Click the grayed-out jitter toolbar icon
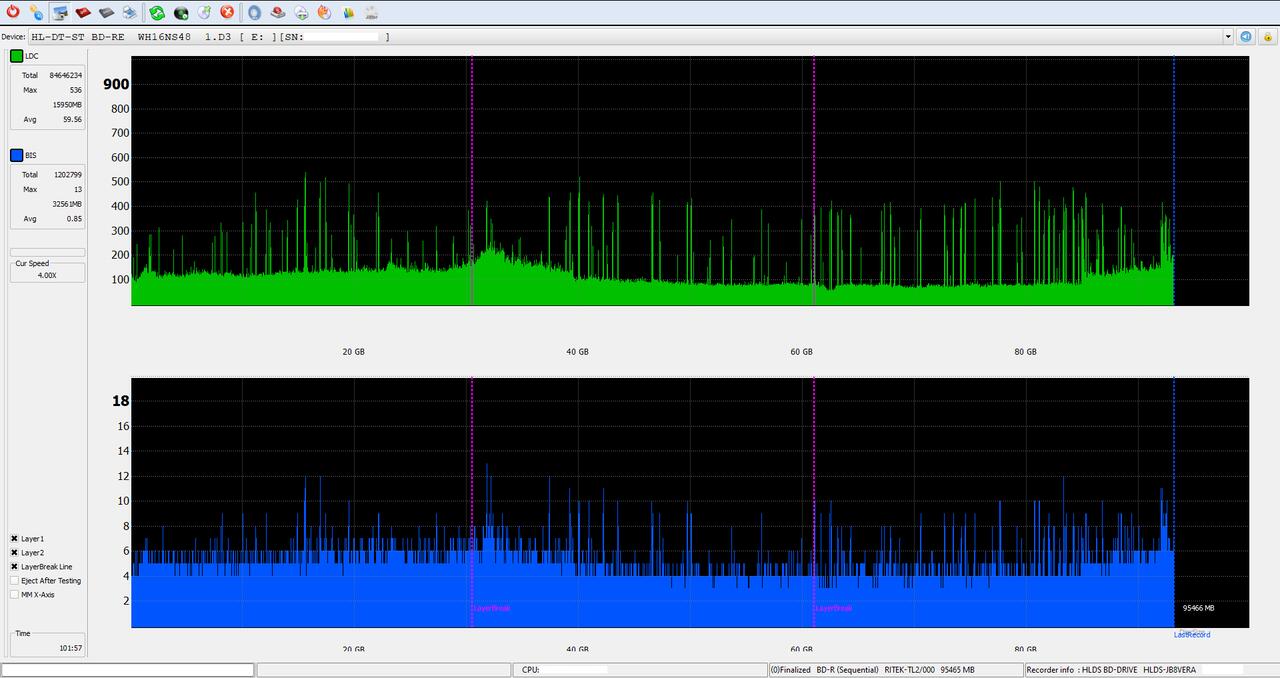The image size is (1280, 678). click(371, 12)
